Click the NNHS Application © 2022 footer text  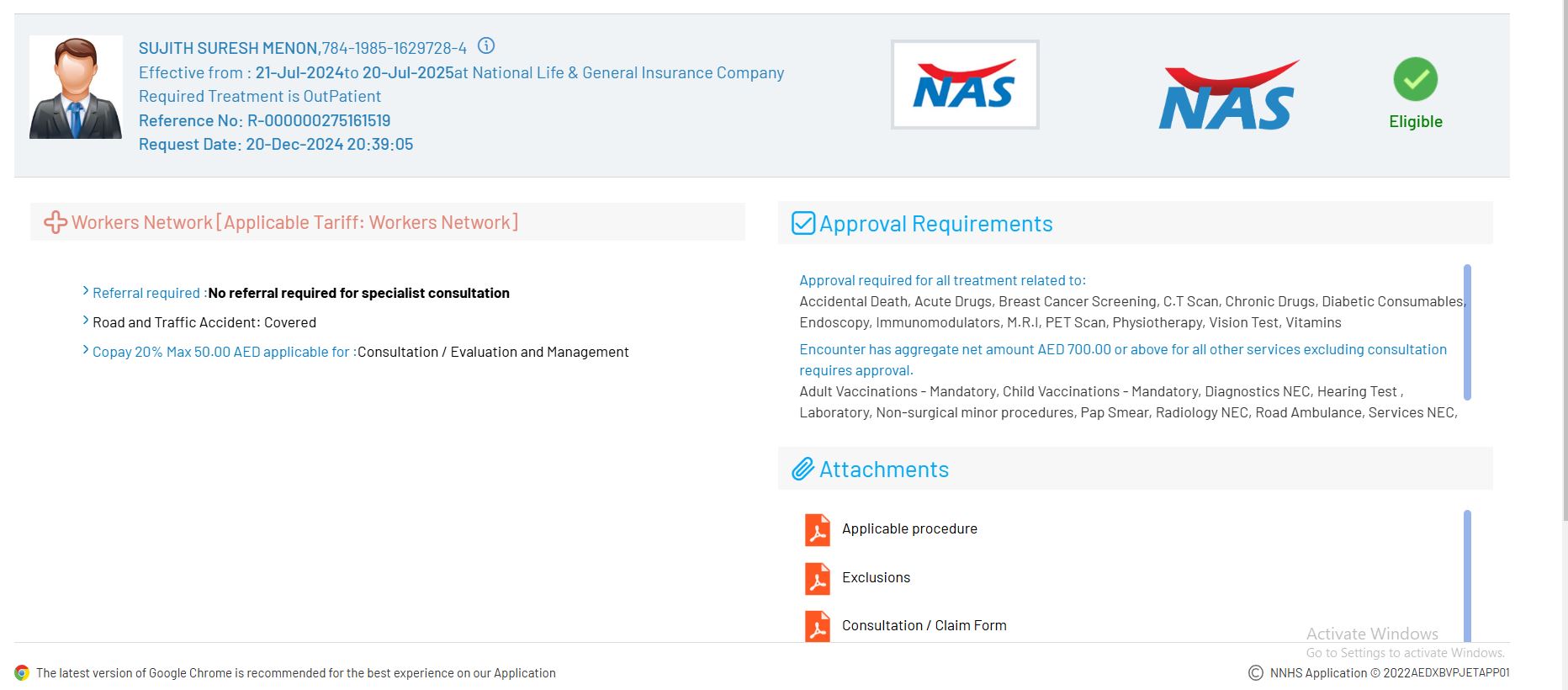[x=1390, y=672]
